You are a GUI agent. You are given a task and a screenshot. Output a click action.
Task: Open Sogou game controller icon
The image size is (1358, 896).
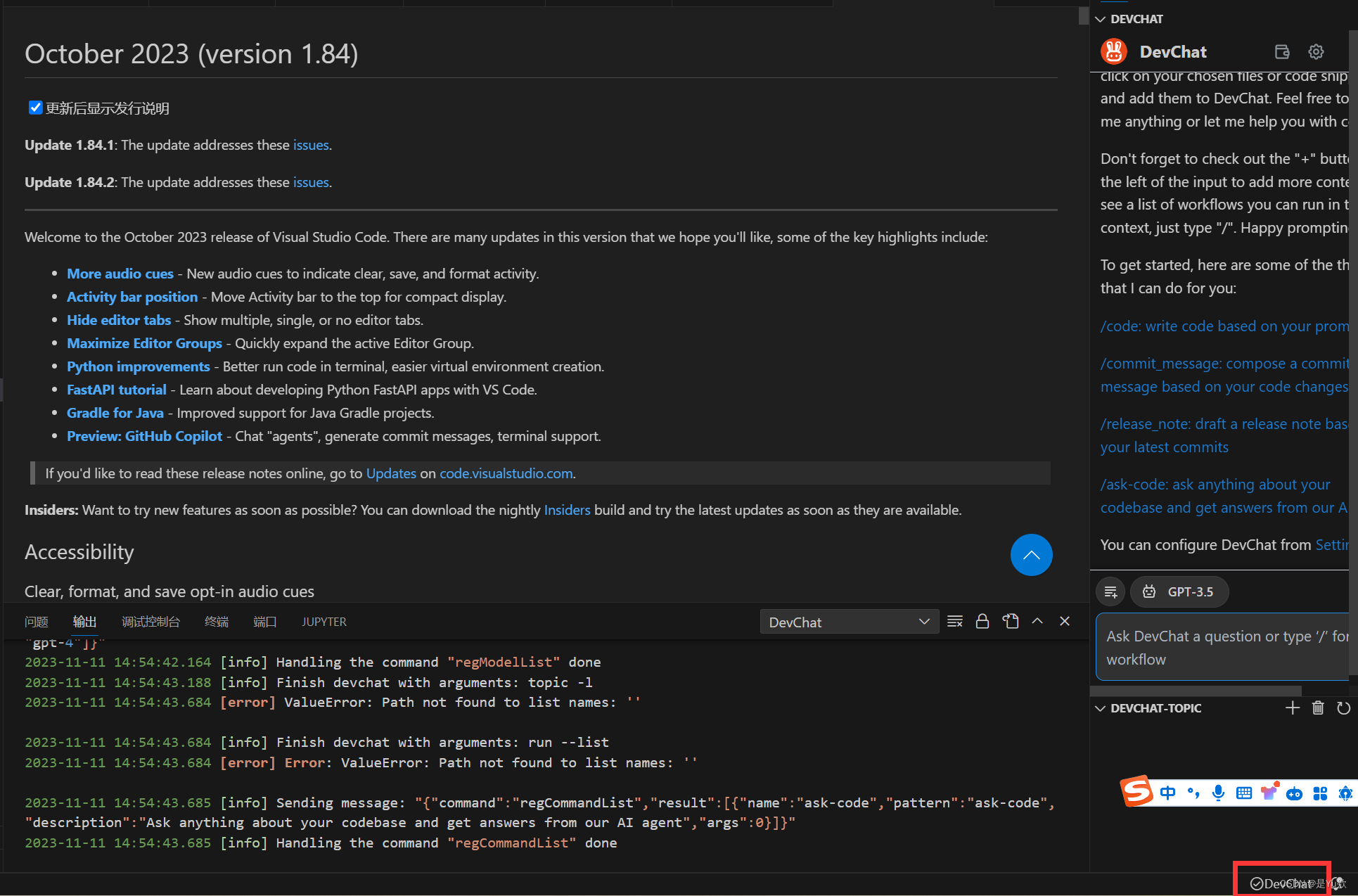[1295, 793]
